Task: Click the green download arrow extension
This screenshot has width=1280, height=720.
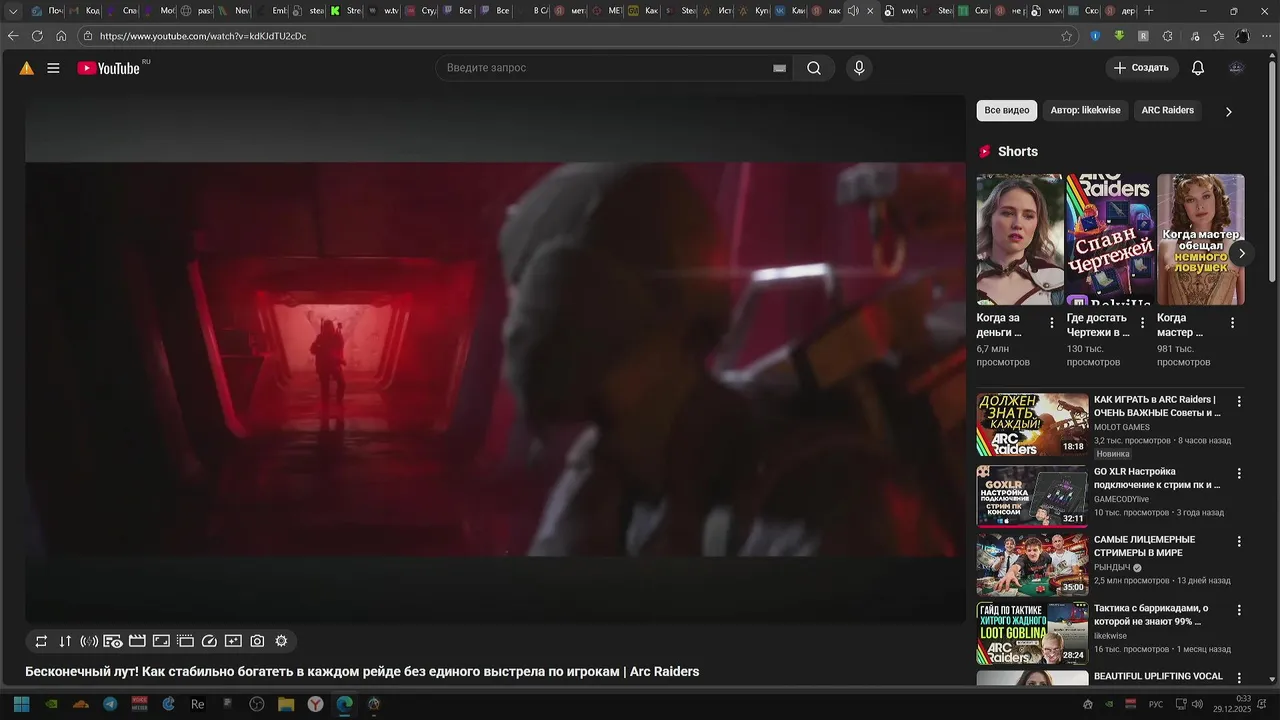Action: (1119, 36)
